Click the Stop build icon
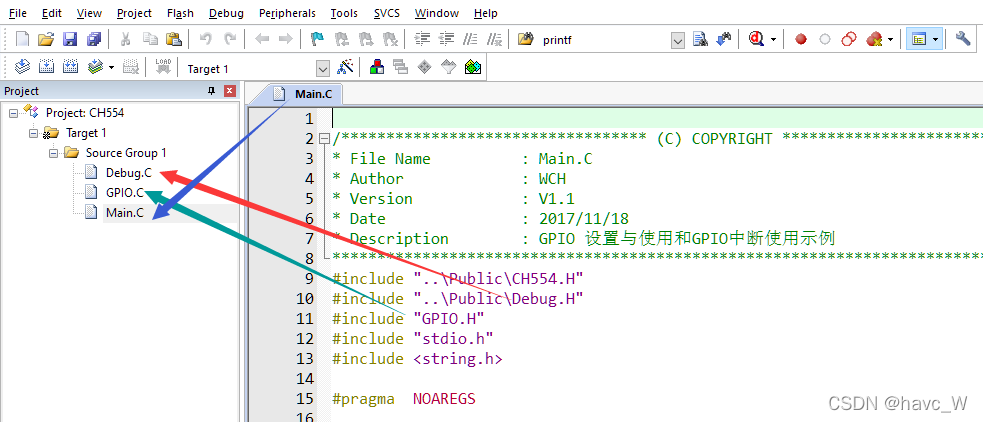Image resolution: width=983 pixels, height=422 pixels. [x=130, y=66]
